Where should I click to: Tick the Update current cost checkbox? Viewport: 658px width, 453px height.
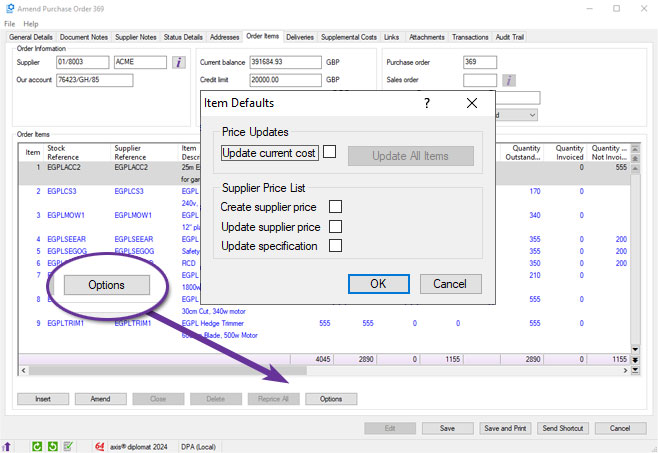coord(329,152)
